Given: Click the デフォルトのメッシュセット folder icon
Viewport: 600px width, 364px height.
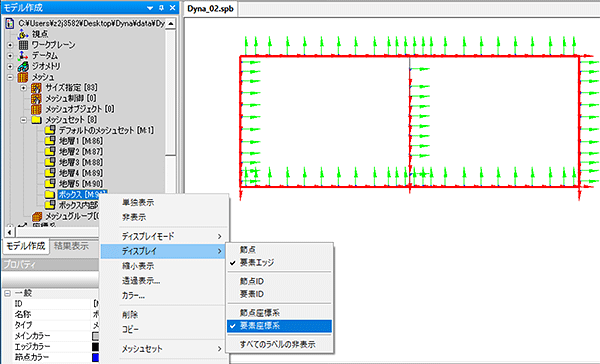Looking at the screenshot, I should point(50,130).
